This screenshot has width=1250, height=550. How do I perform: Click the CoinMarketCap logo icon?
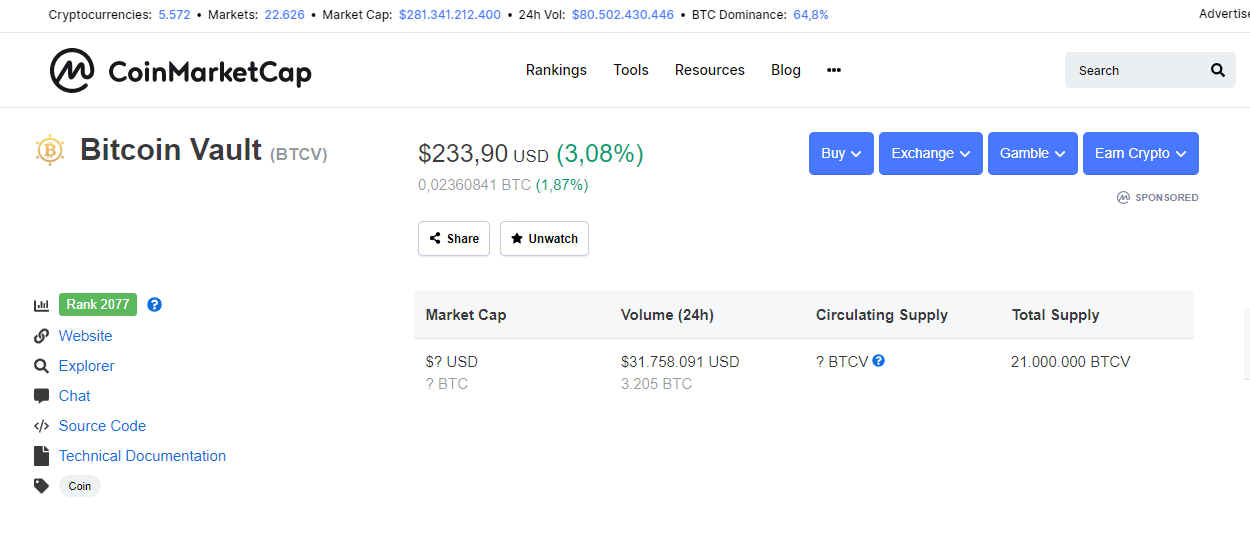click(x=72, y=70)
